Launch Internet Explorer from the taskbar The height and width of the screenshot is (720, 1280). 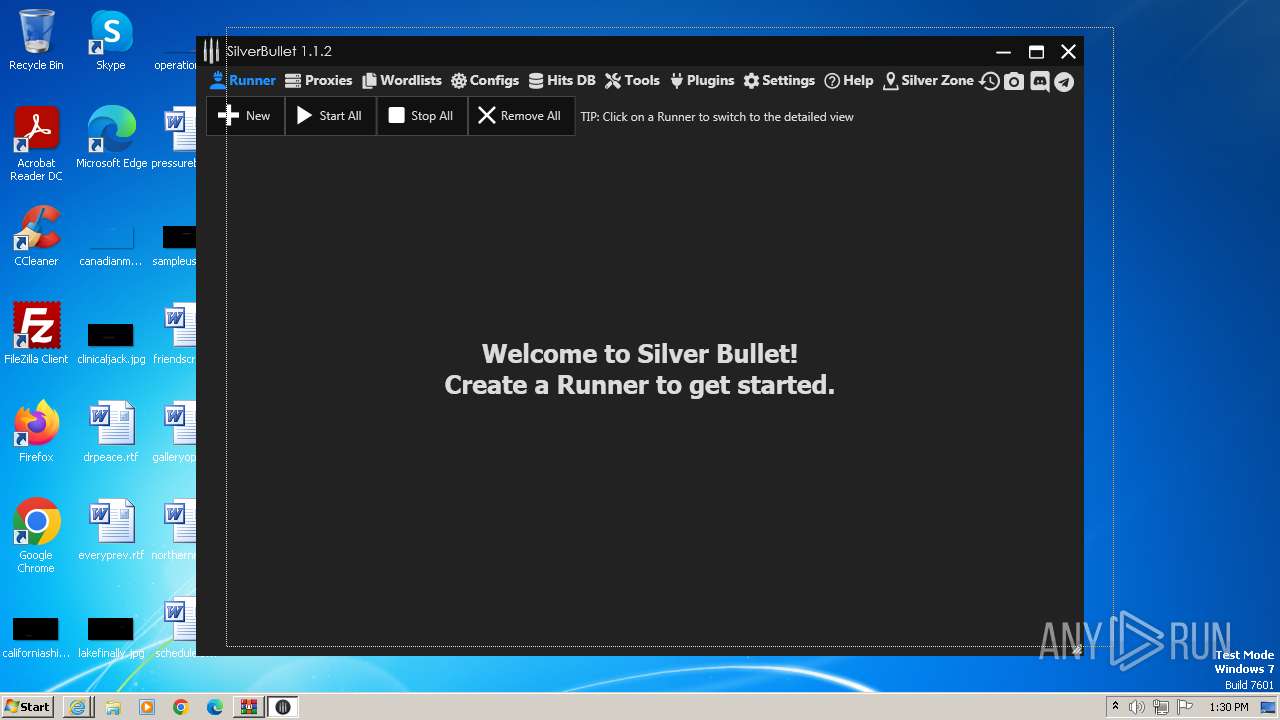[x=78, y=707]
